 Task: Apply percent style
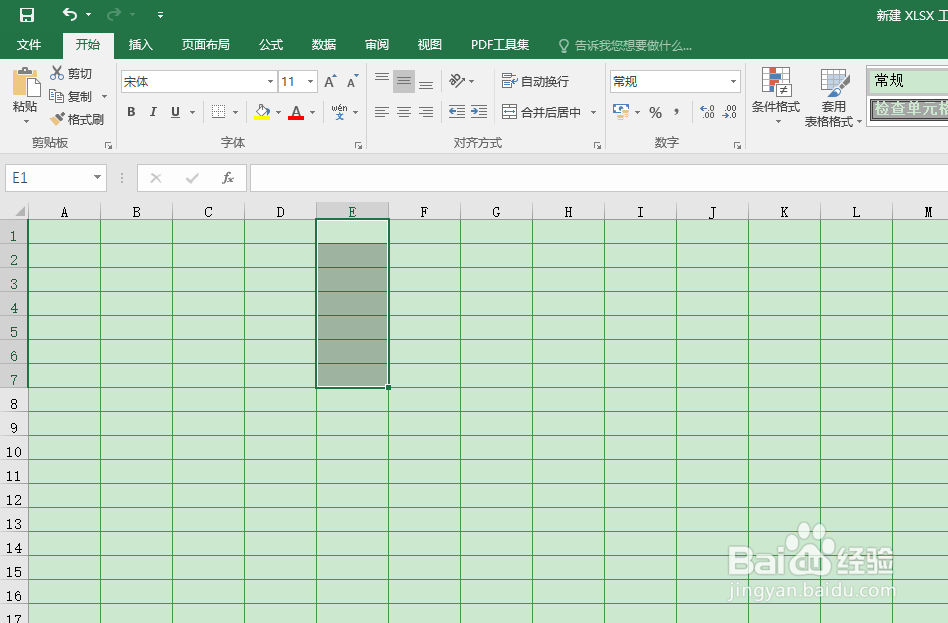pos(655,112)
